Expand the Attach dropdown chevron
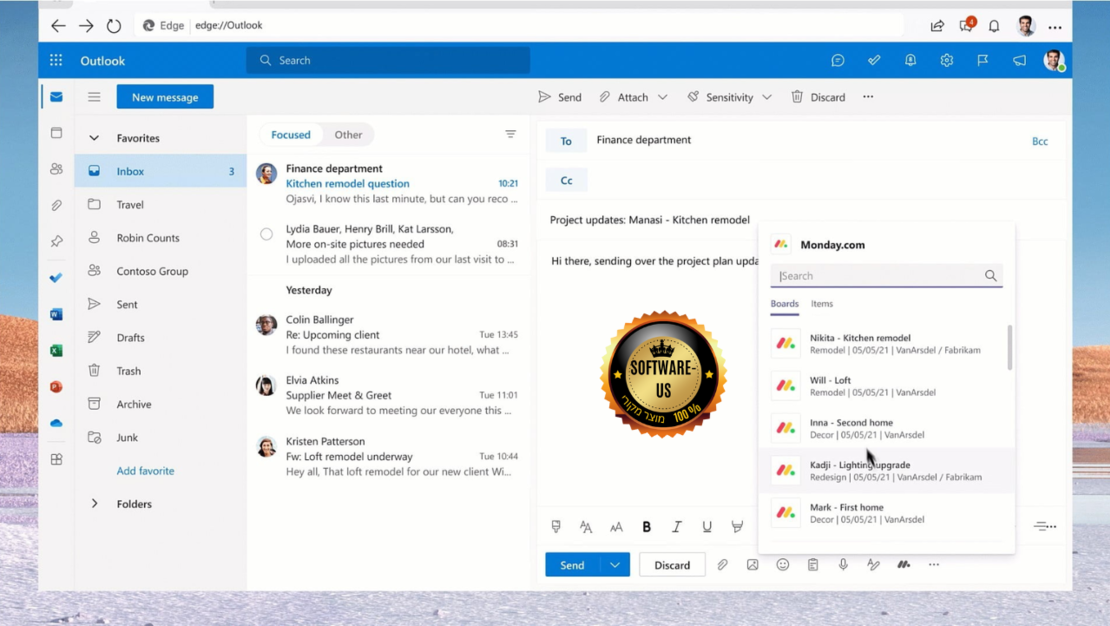This screenshot has height=626, width=1110. pos(663,97)
